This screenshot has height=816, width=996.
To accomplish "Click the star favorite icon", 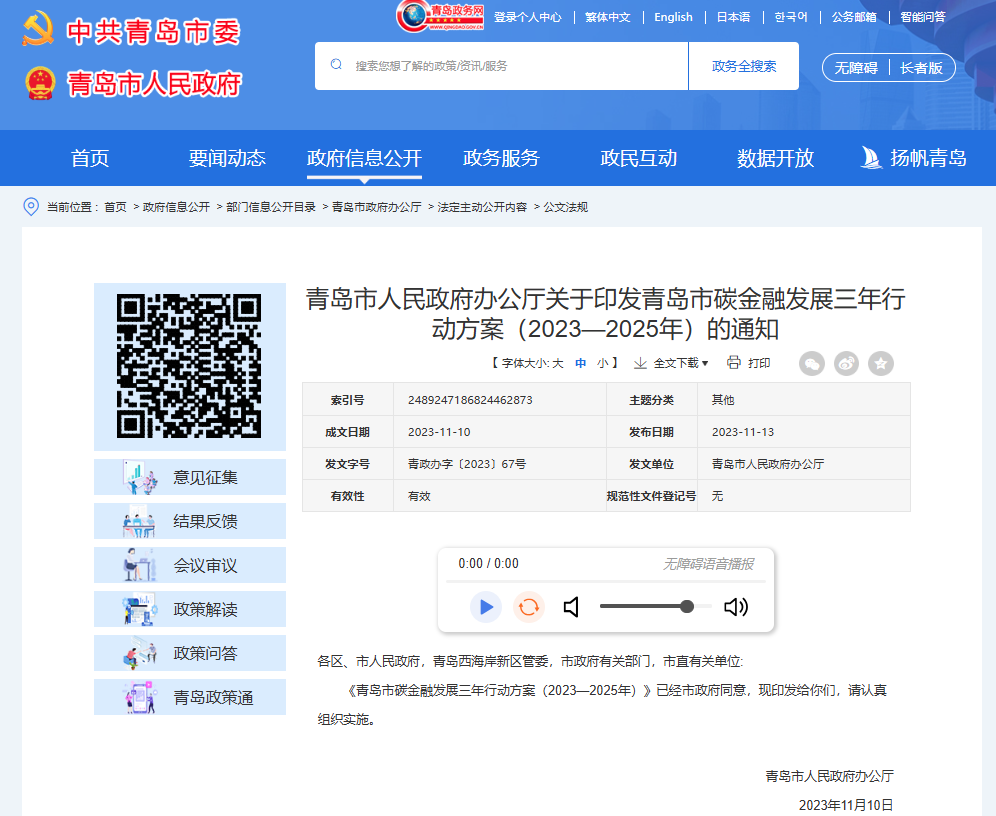I will click(881, 364).
